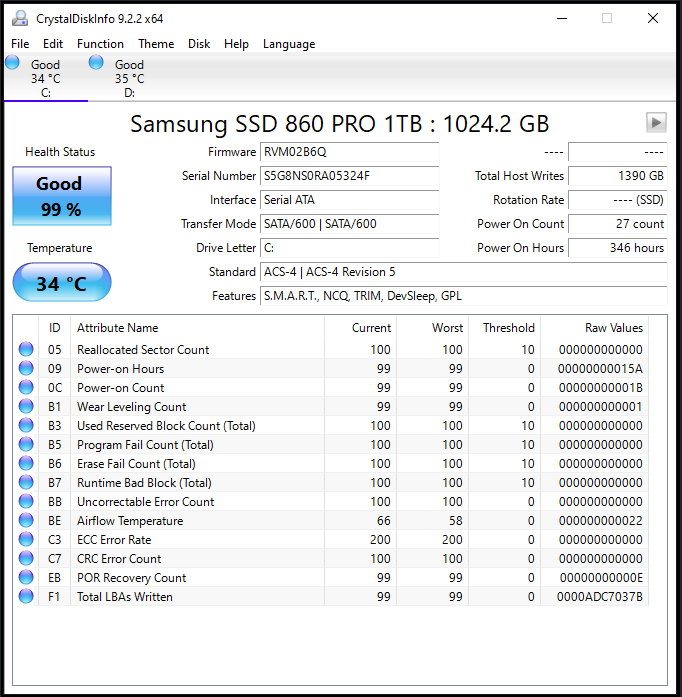Screen dimensions: 682x697
Task: Open the Theme menu
Action: point(156,44)
